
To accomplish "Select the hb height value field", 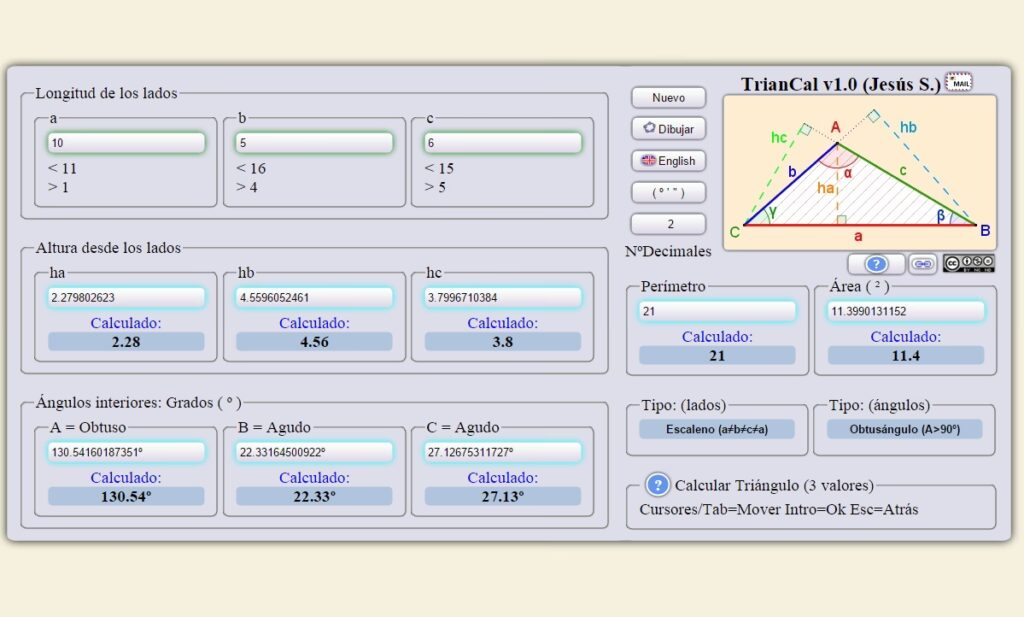I will 314,297.
